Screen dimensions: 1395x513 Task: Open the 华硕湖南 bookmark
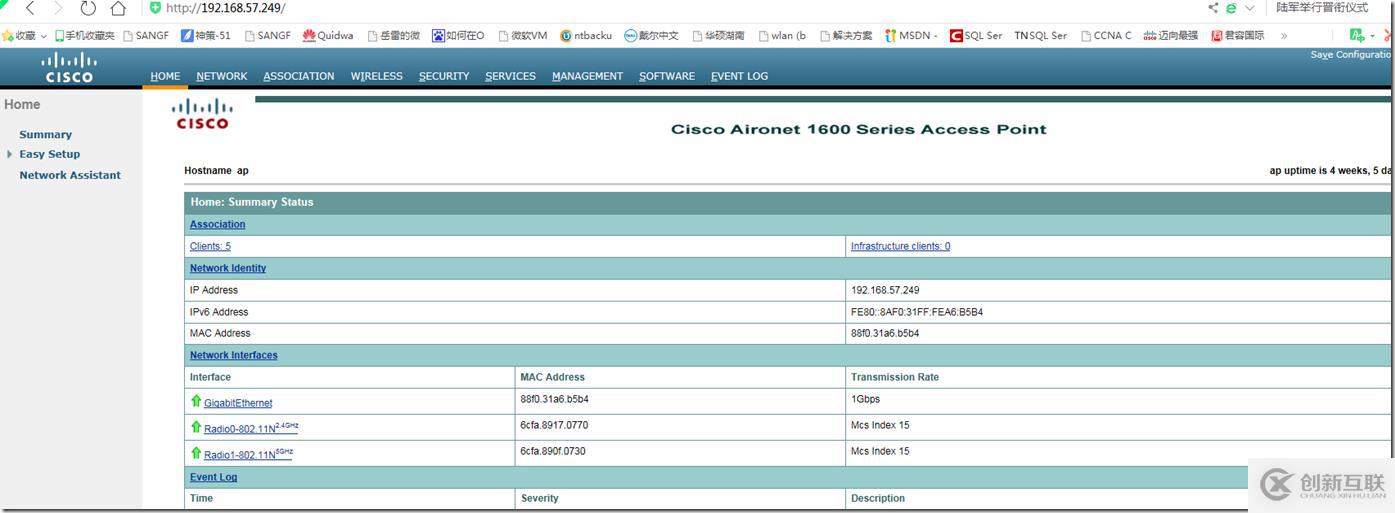[717, 35]
